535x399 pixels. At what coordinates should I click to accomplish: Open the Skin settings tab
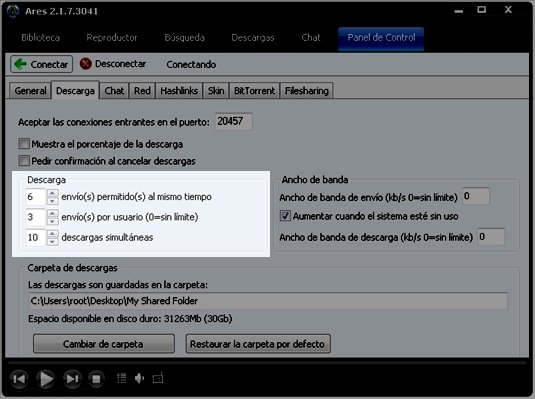tap(216, 91)
